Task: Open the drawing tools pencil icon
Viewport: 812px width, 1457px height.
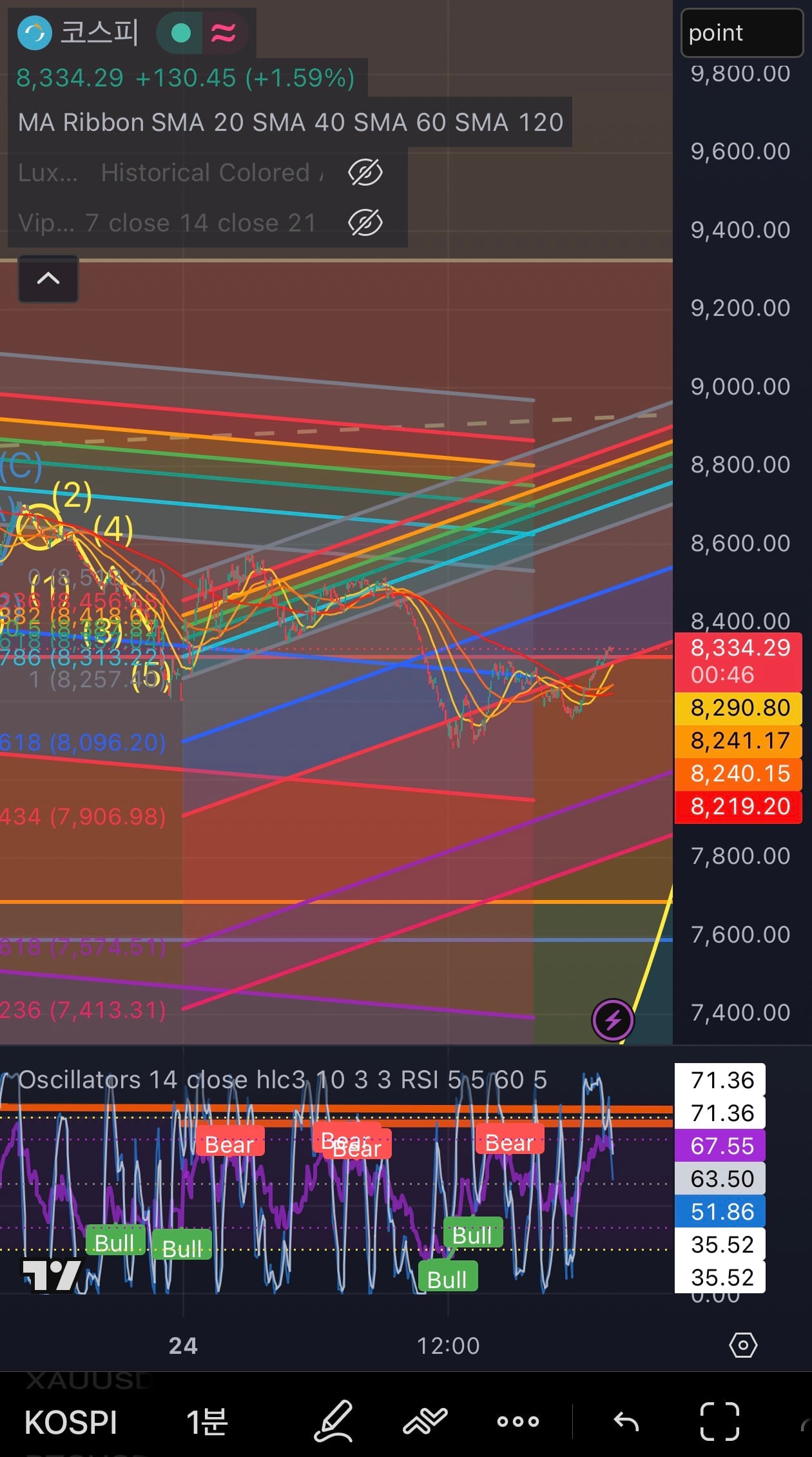Action: tap(334, 1421)
